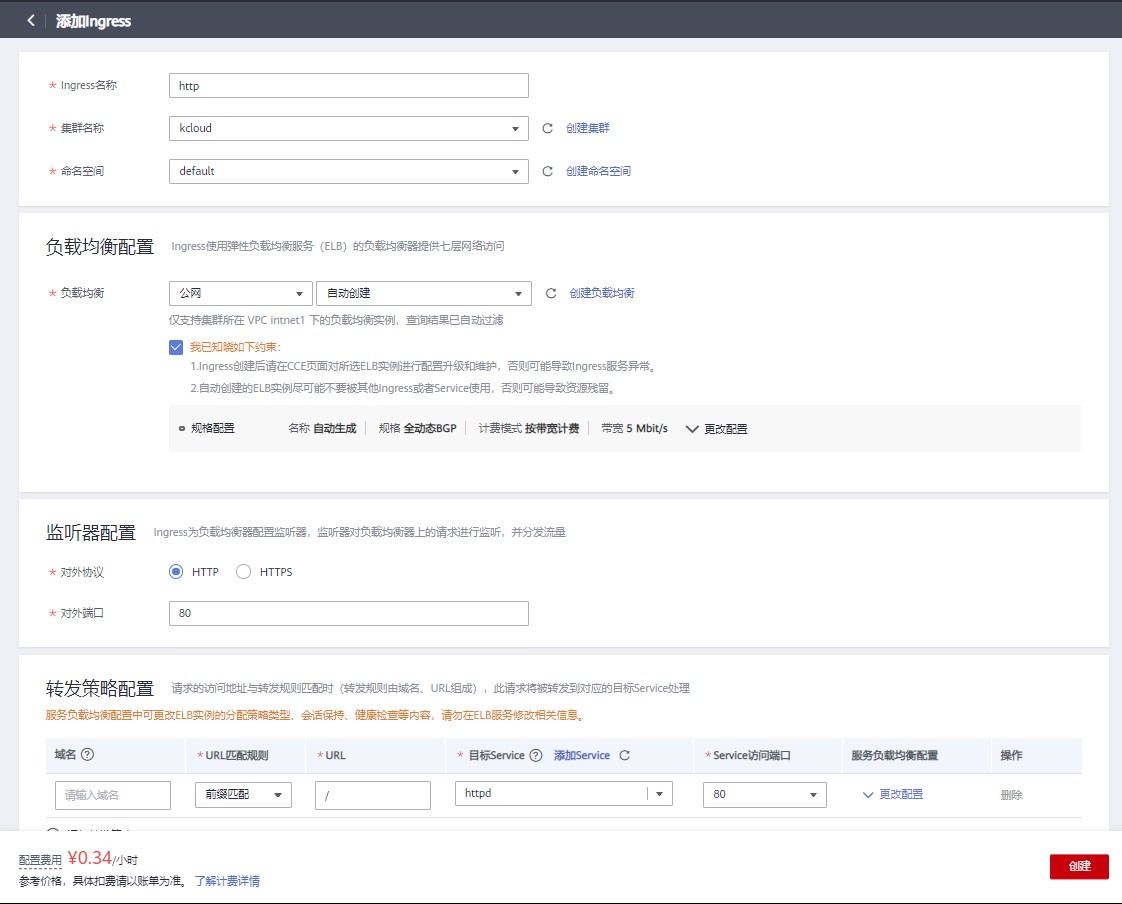Click the Ingress名称 input field
The image size is (1122, 904).
pos(348,85)
